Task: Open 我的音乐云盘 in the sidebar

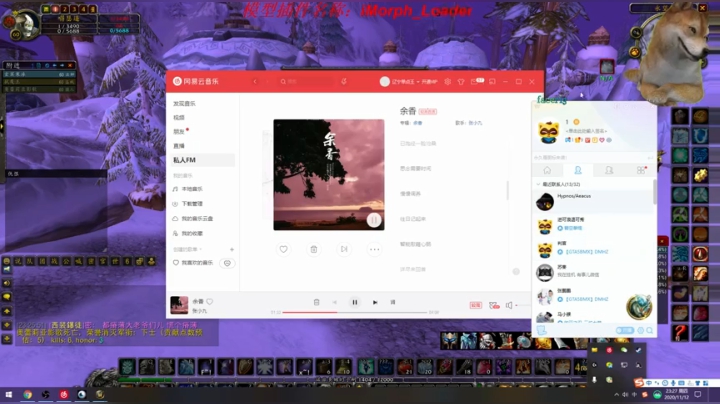Action: click(x=197, y=219)
